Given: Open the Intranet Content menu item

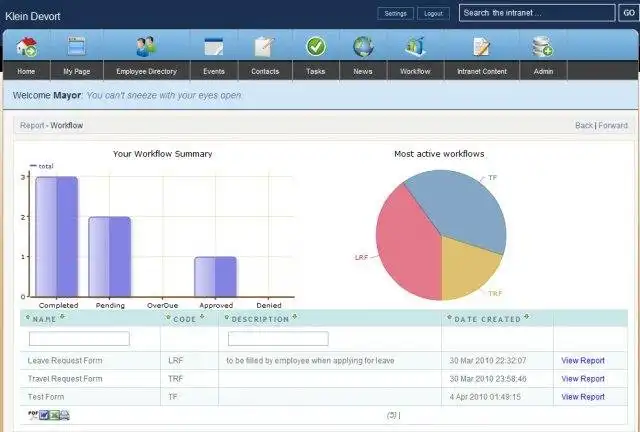Looking at the screenshot, I should click(482, 71).
